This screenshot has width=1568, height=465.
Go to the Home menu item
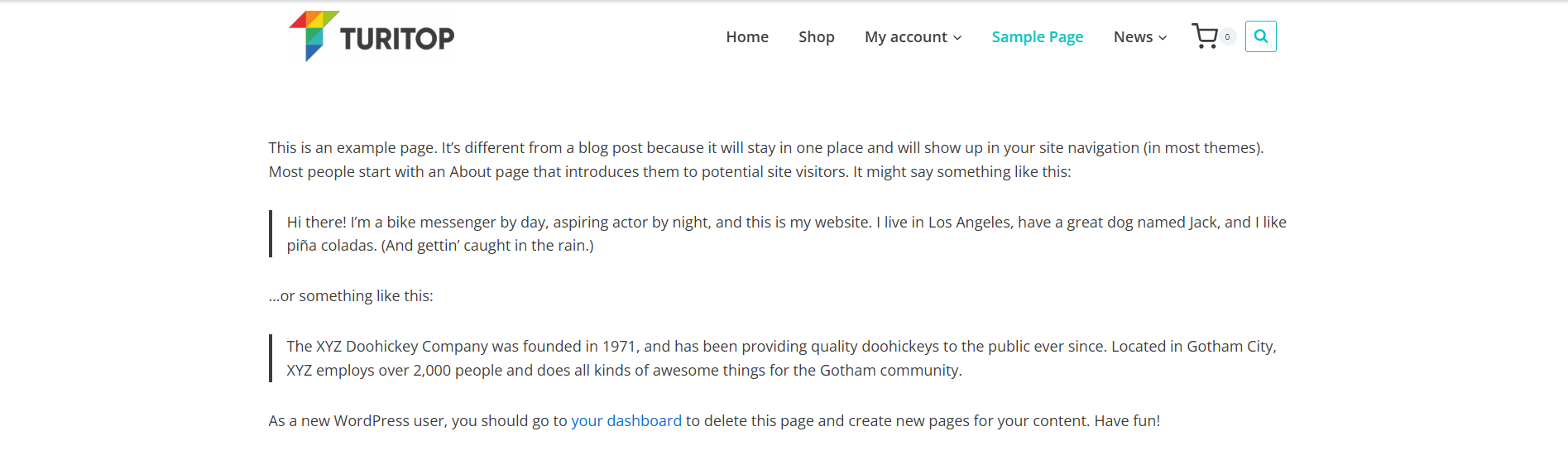click(x=747, y=37)
